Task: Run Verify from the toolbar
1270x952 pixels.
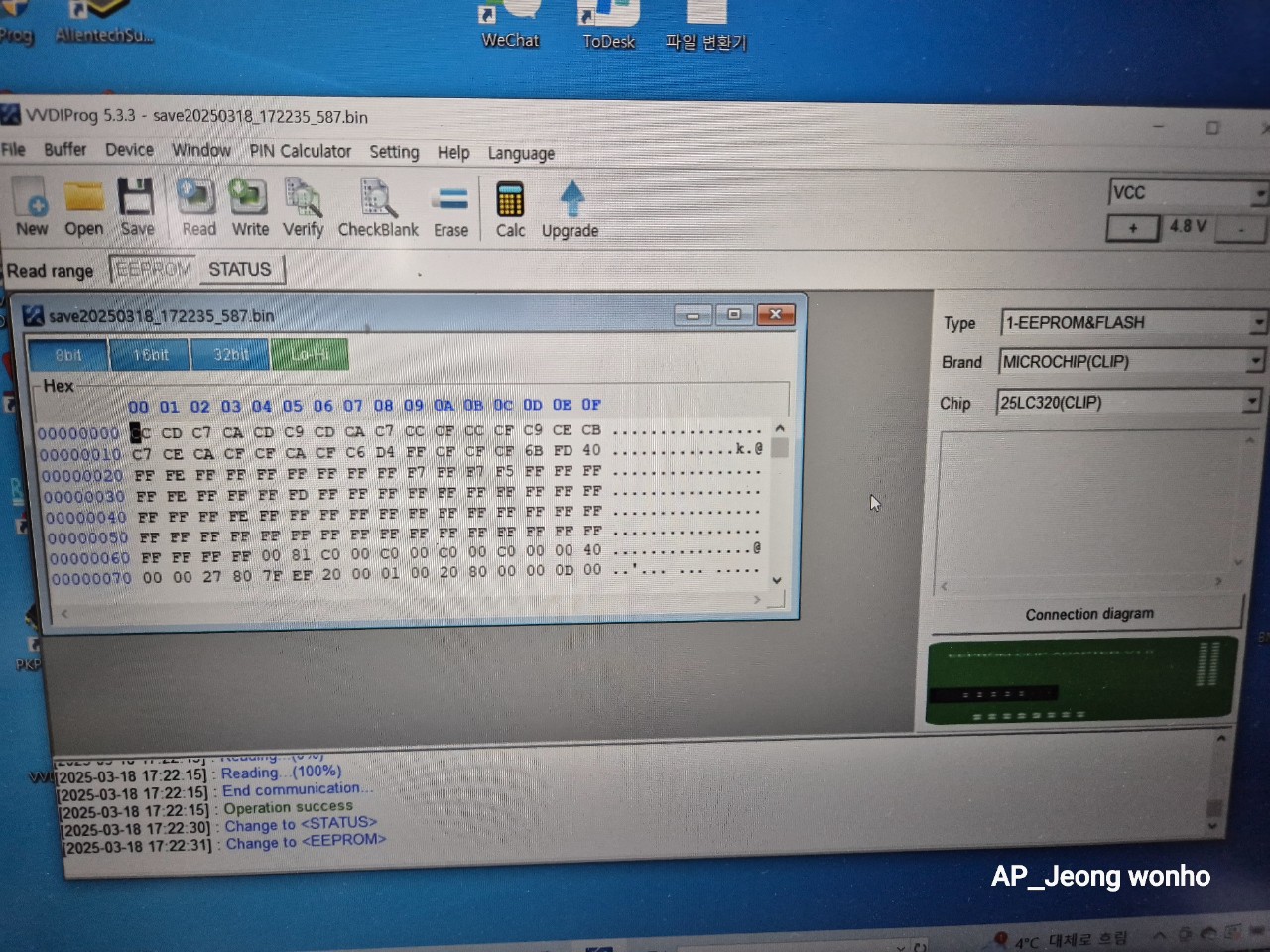Action: pos(303,207)
